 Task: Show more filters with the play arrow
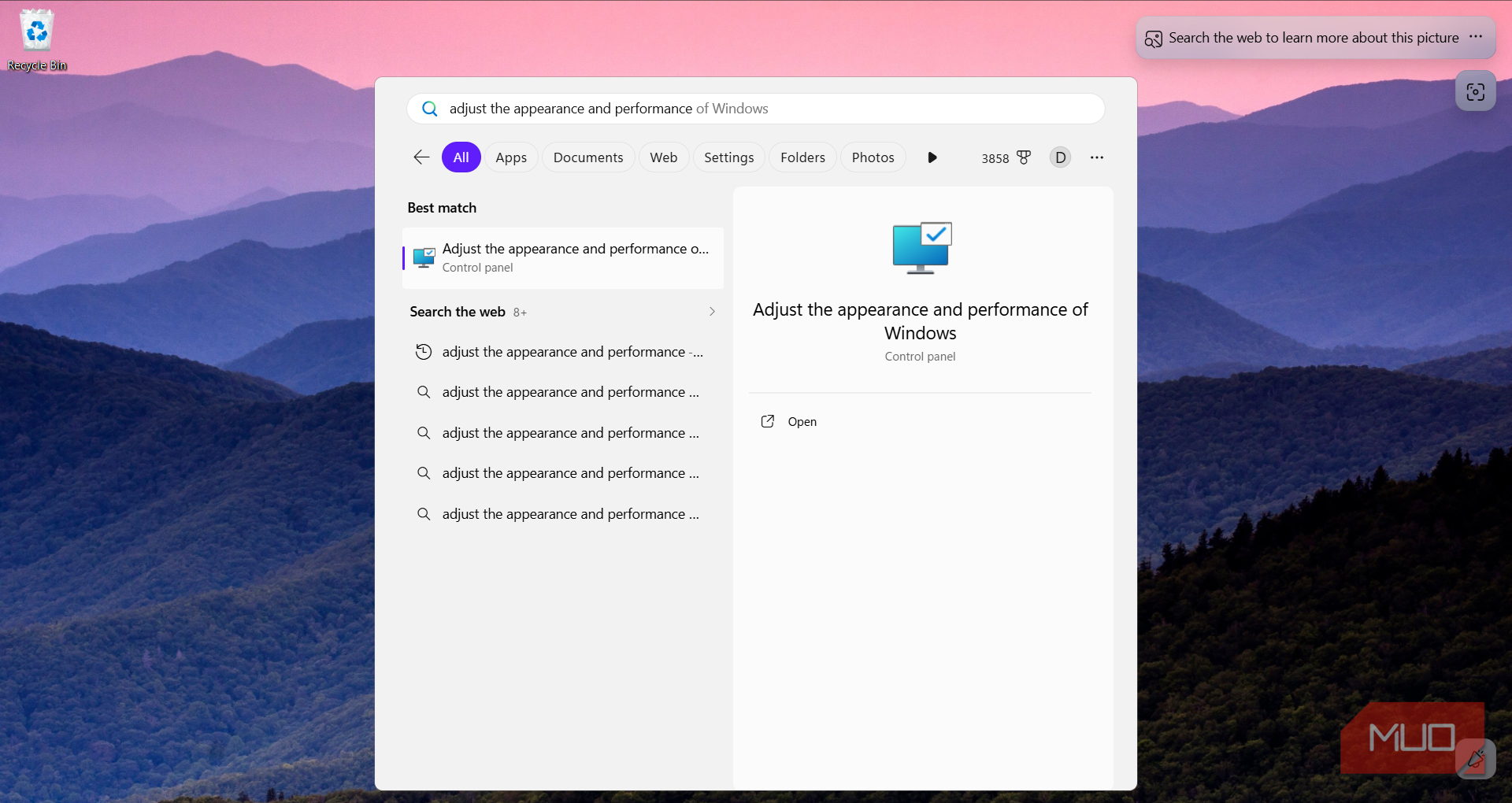coord(932,157)
